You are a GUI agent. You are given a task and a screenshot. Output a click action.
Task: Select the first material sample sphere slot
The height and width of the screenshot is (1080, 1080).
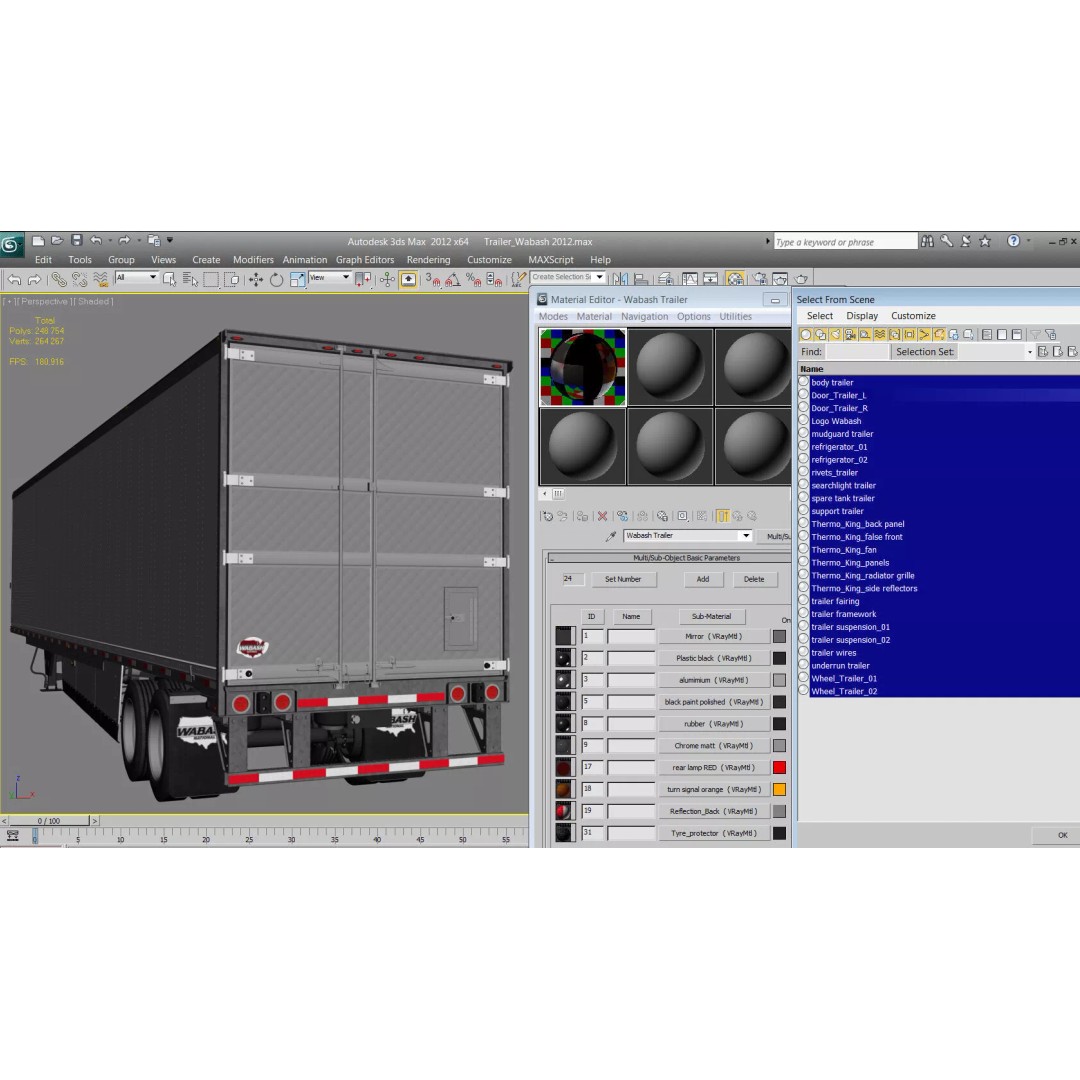(583, 367)
